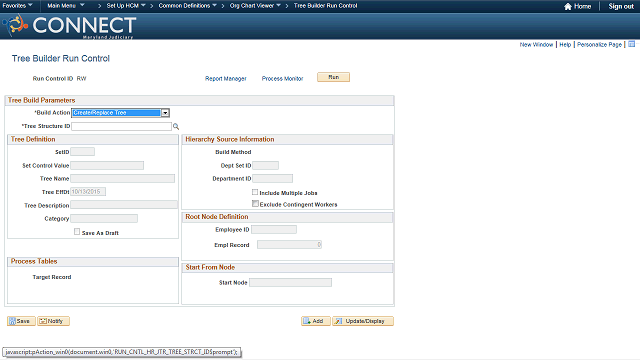Click the Department ID field
The image size is (640, 360).
tap(272, 178)
